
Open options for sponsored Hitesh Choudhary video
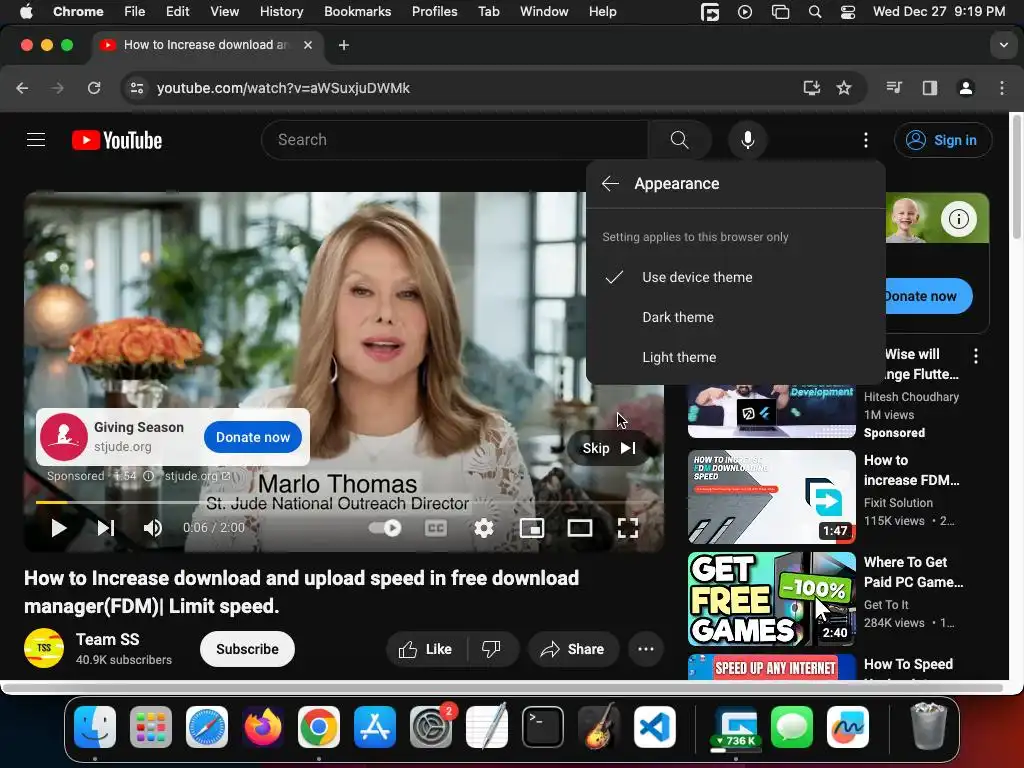pyautogui.click(x=976, y=356)
